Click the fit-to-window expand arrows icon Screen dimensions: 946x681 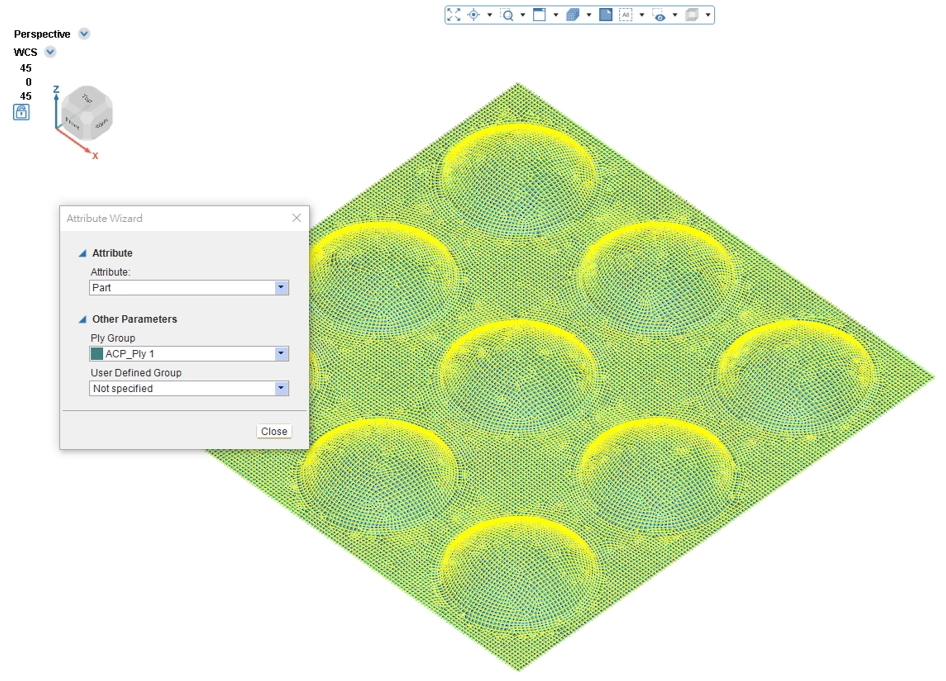coord(454,15)
